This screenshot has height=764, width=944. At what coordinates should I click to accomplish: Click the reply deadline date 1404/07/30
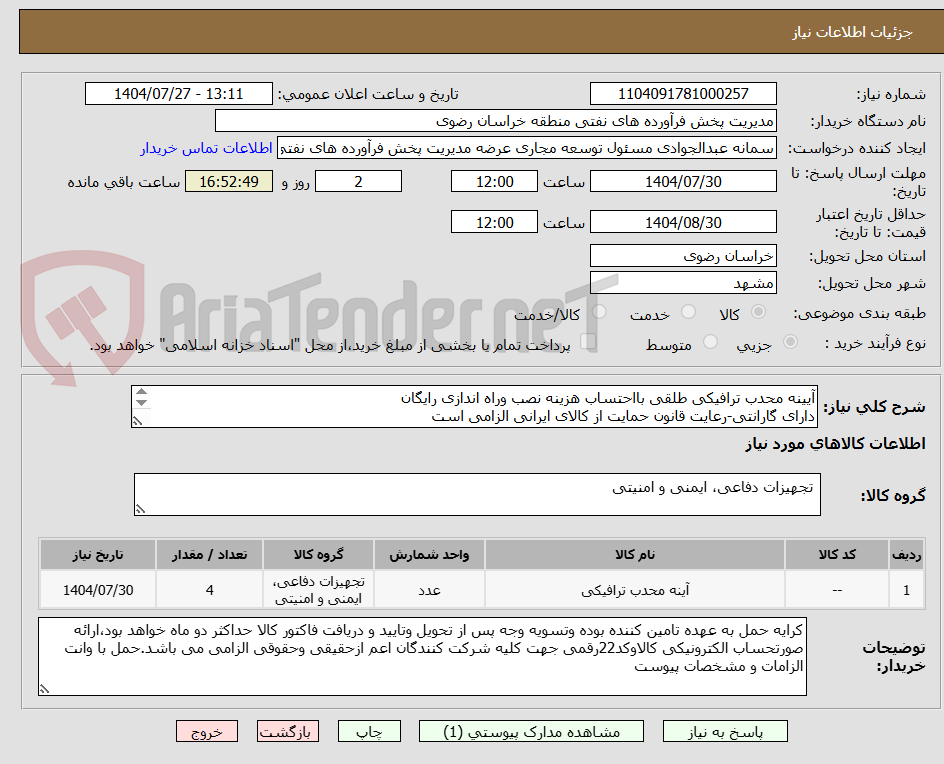(683, 181)
